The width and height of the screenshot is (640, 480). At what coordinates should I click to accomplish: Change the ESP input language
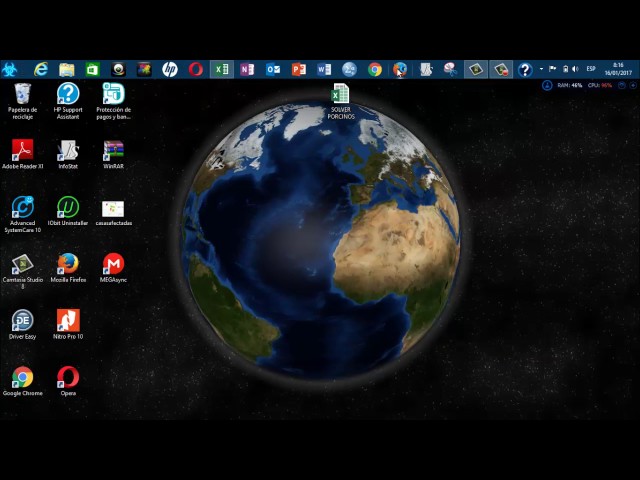click(591, 69)
